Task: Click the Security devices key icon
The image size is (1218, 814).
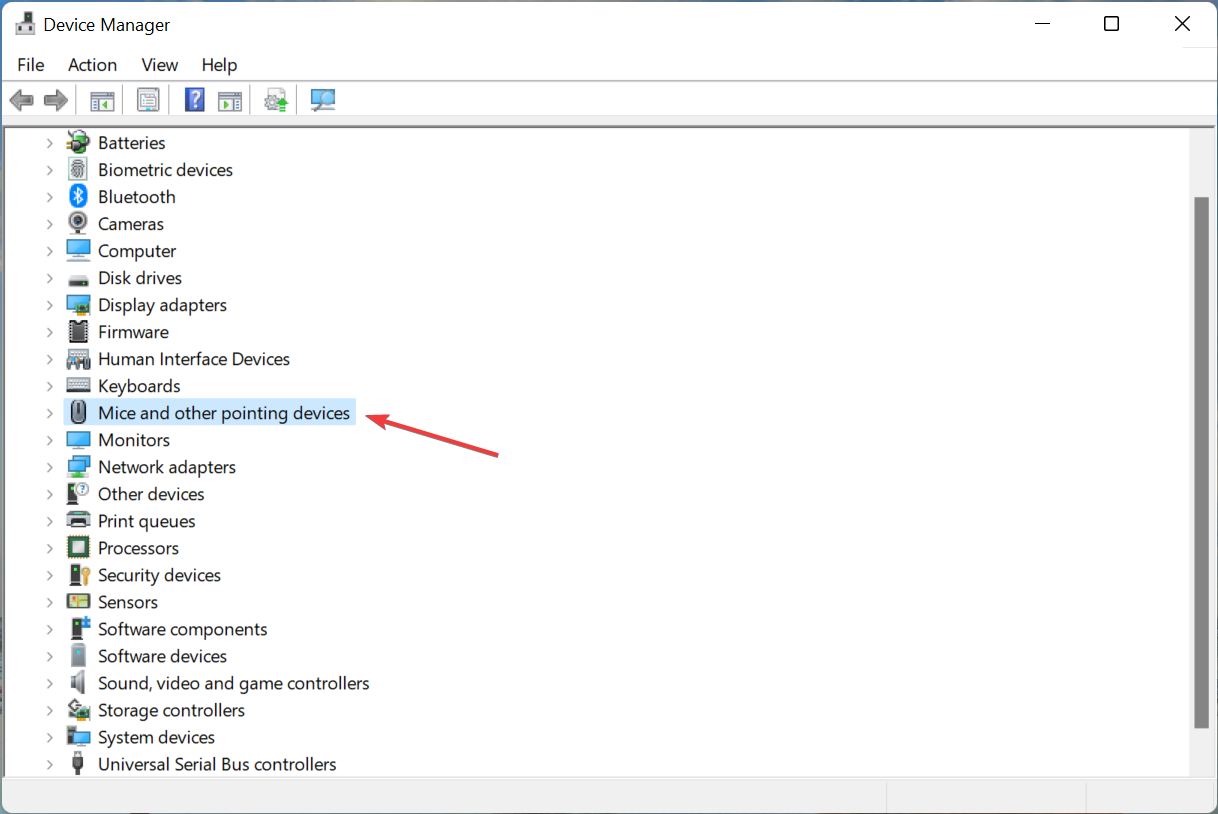Action: pyautogui.click(x=78, y=574)
